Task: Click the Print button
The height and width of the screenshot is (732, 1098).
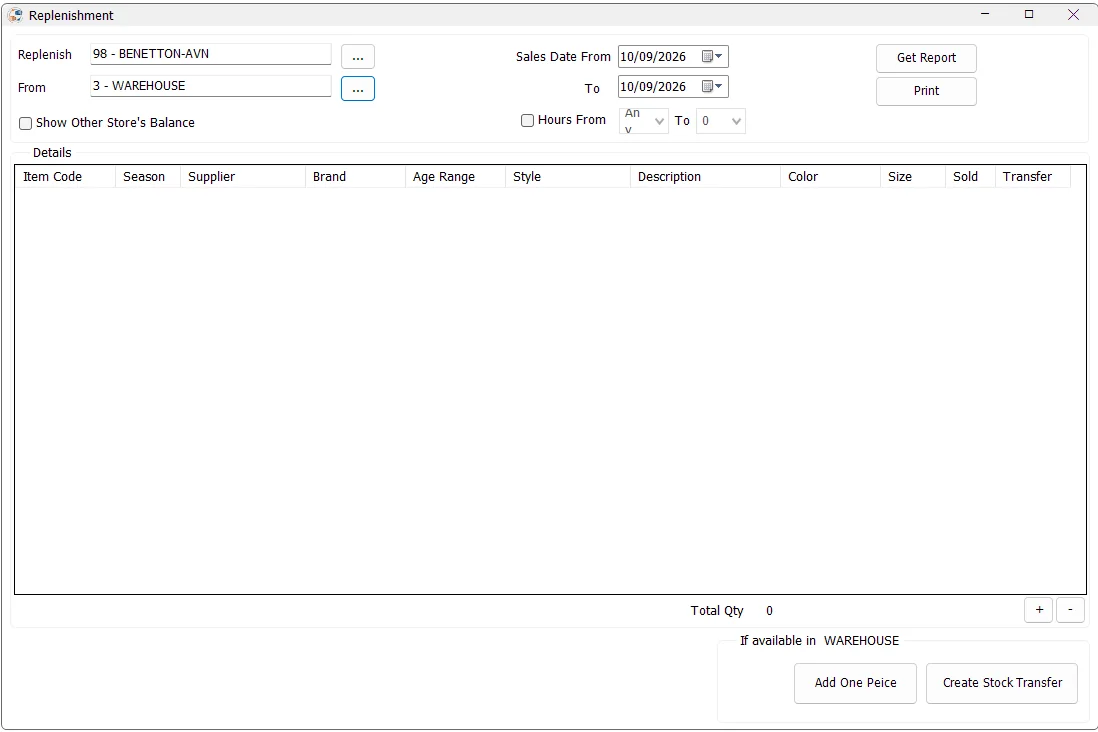Action: (926, 91)
